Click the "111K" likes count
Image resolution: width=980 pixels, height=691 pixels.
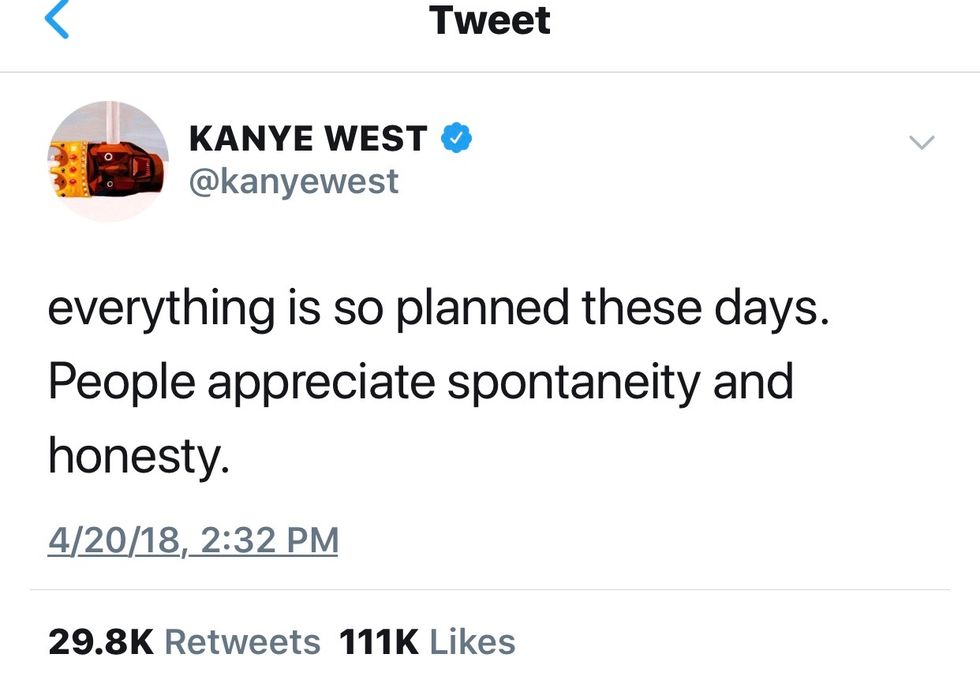coord(380,642)
